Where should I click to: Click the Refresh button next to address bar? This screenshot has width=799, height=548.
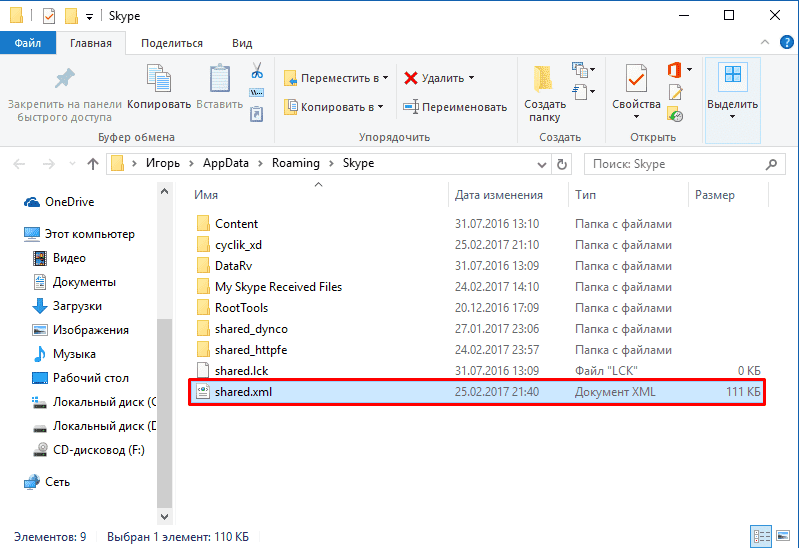[562, 164]
